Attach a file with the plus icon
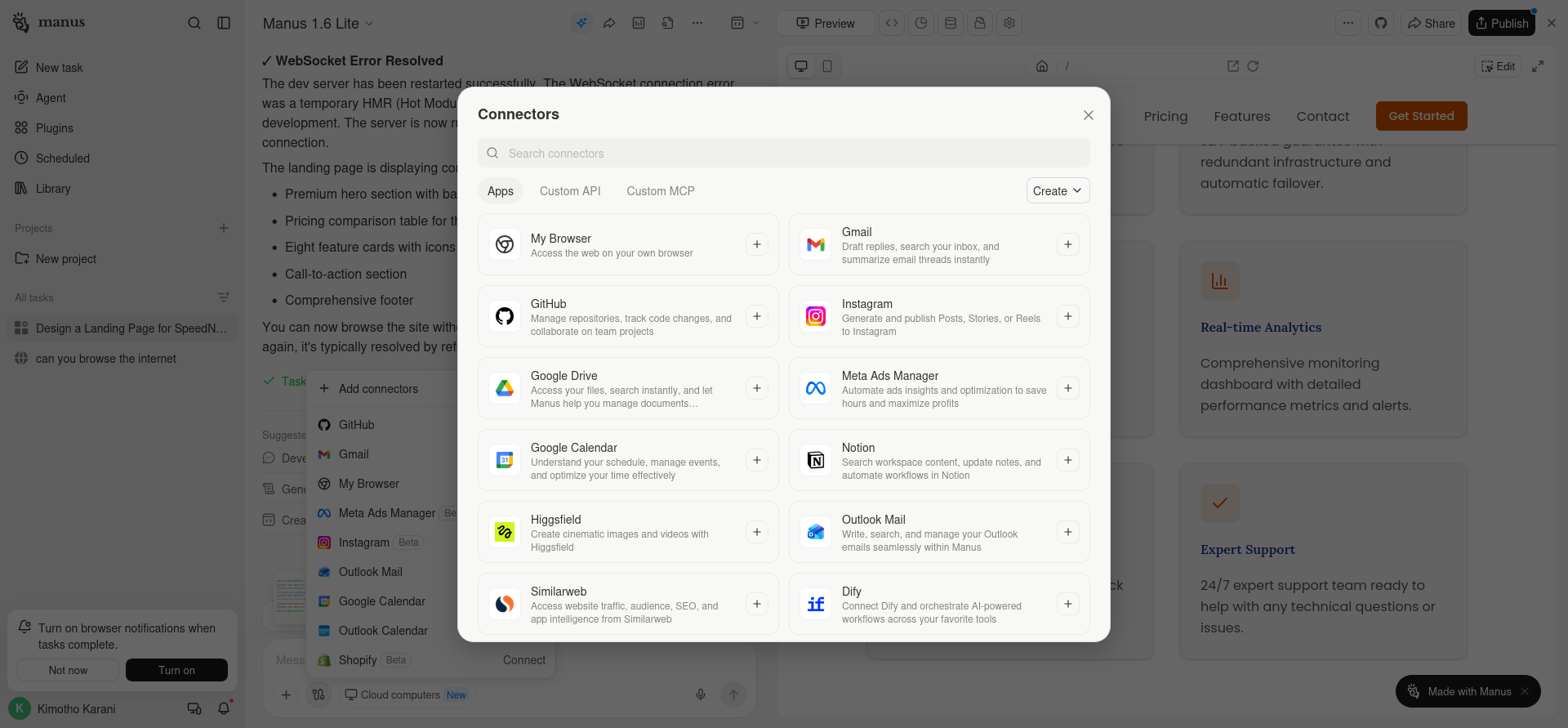The image size is (1568, 728). coord(286,695)
